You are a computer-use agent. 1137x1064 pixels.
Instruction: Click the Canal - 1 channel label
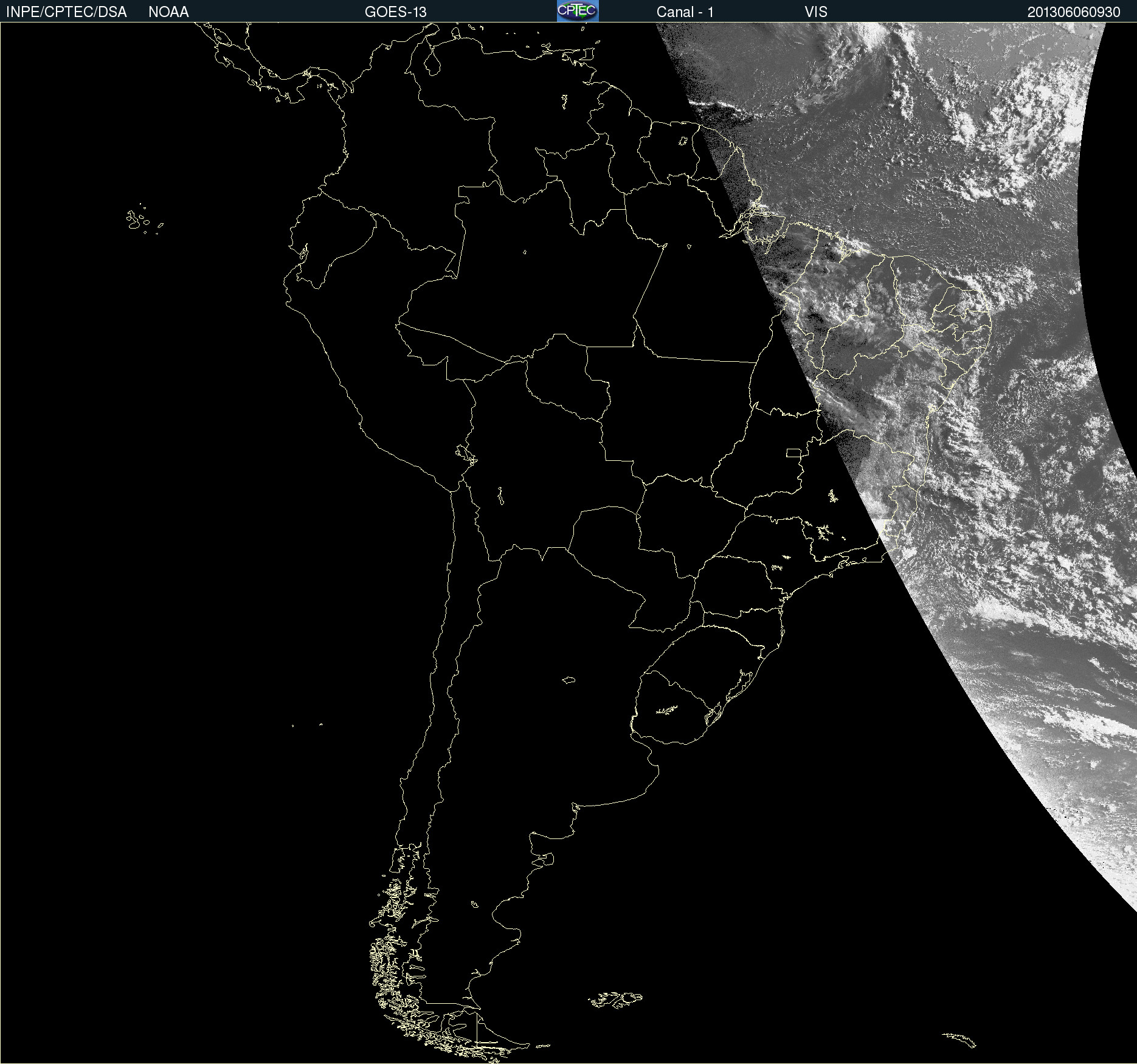tap(685, 12)
